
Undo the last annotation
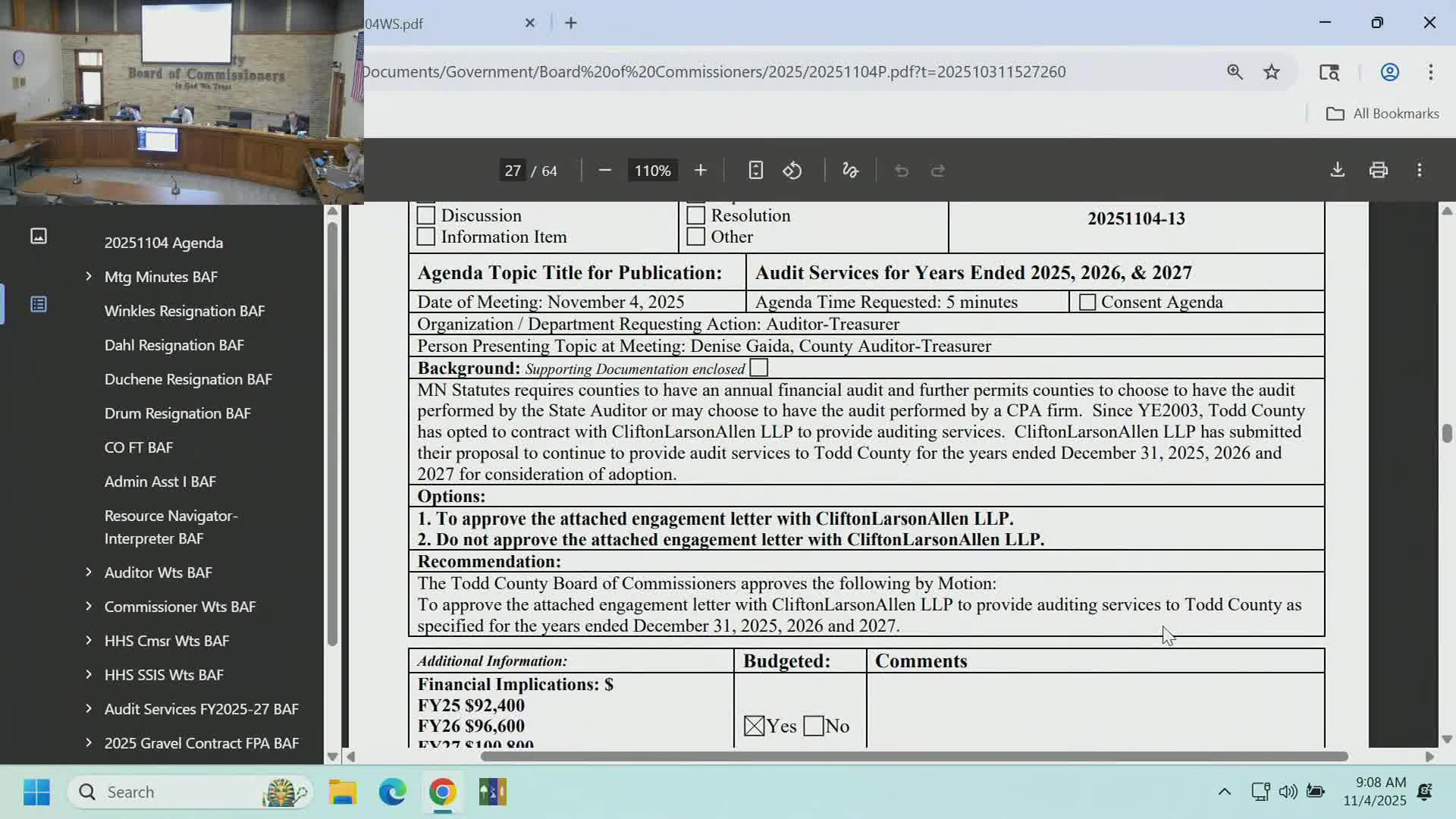tap(902, 170)
